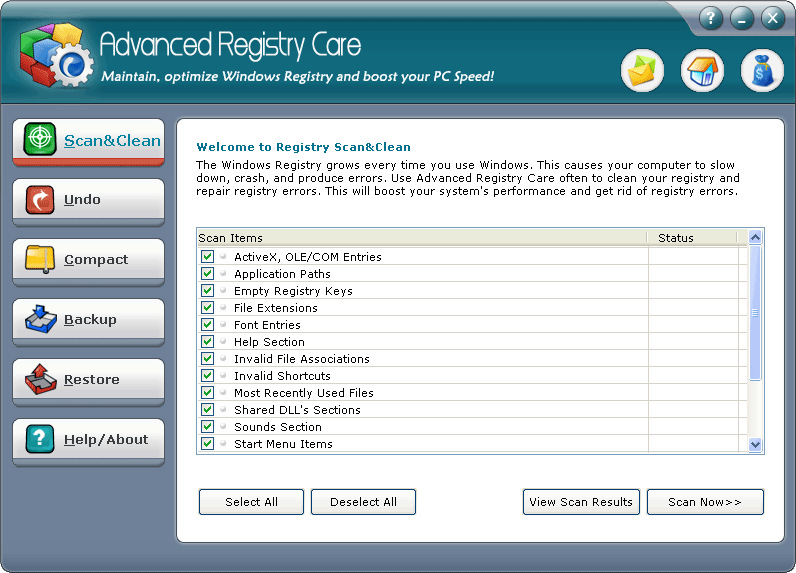This screenshot has height=573, width=796.
Task: Click the scan list scrollbar thumb
Action: pos(755,313)
